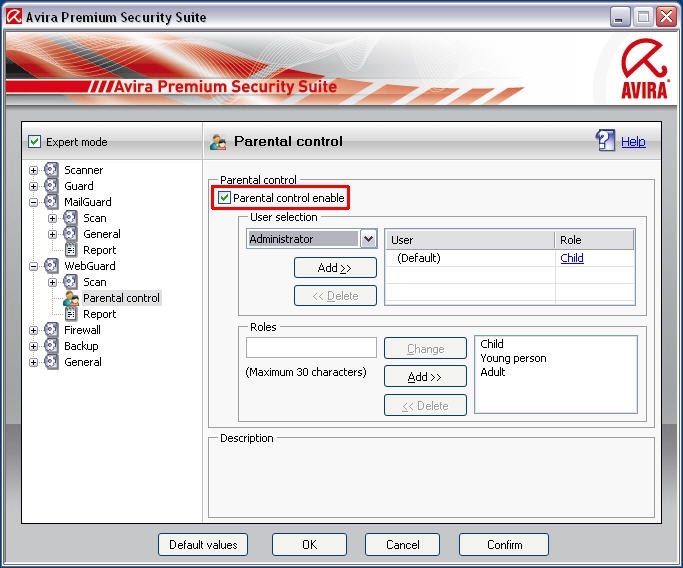Toggle the Expert mode checkbox
The image size is (683, 568).
tap(34, 142)
